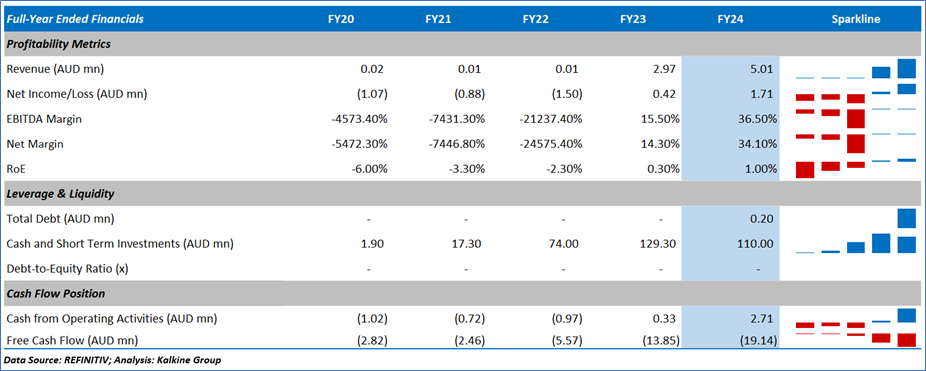
Task: Click the Net Income/Loss sparkline chart
Action: (856, 93)
